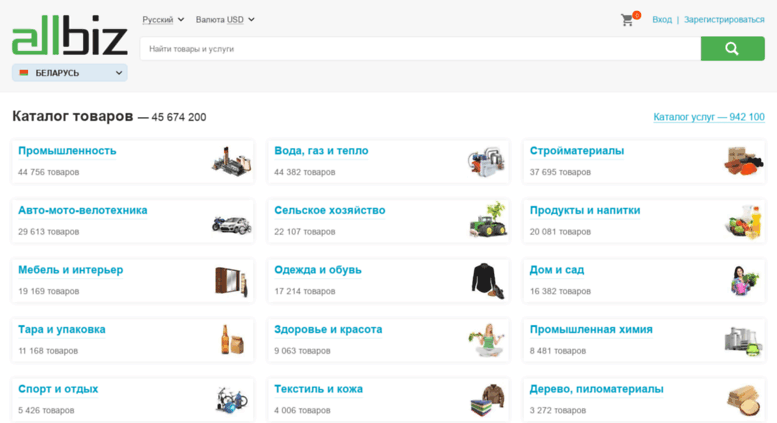Open the Здоровье и красота category
This screenshot has height=423, width=777.
coord(328,329)
